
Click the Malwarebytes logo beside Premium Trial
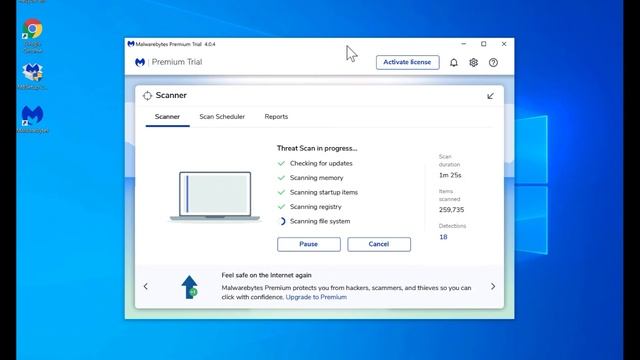point(140,62)
